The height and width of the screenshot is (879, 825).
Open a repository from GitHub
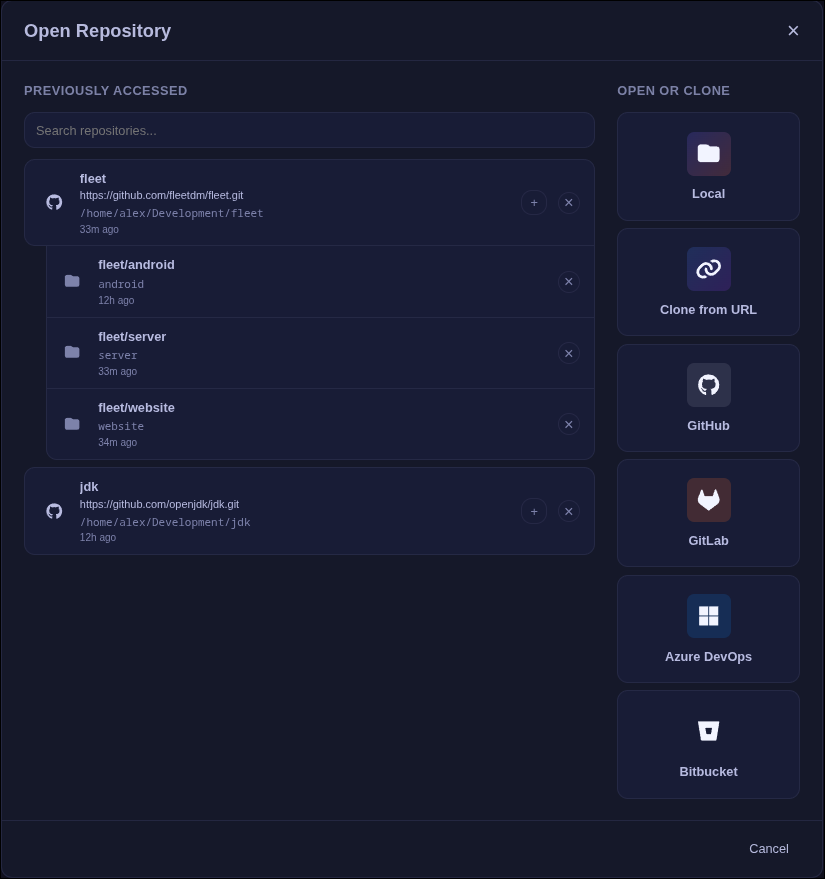708,397
